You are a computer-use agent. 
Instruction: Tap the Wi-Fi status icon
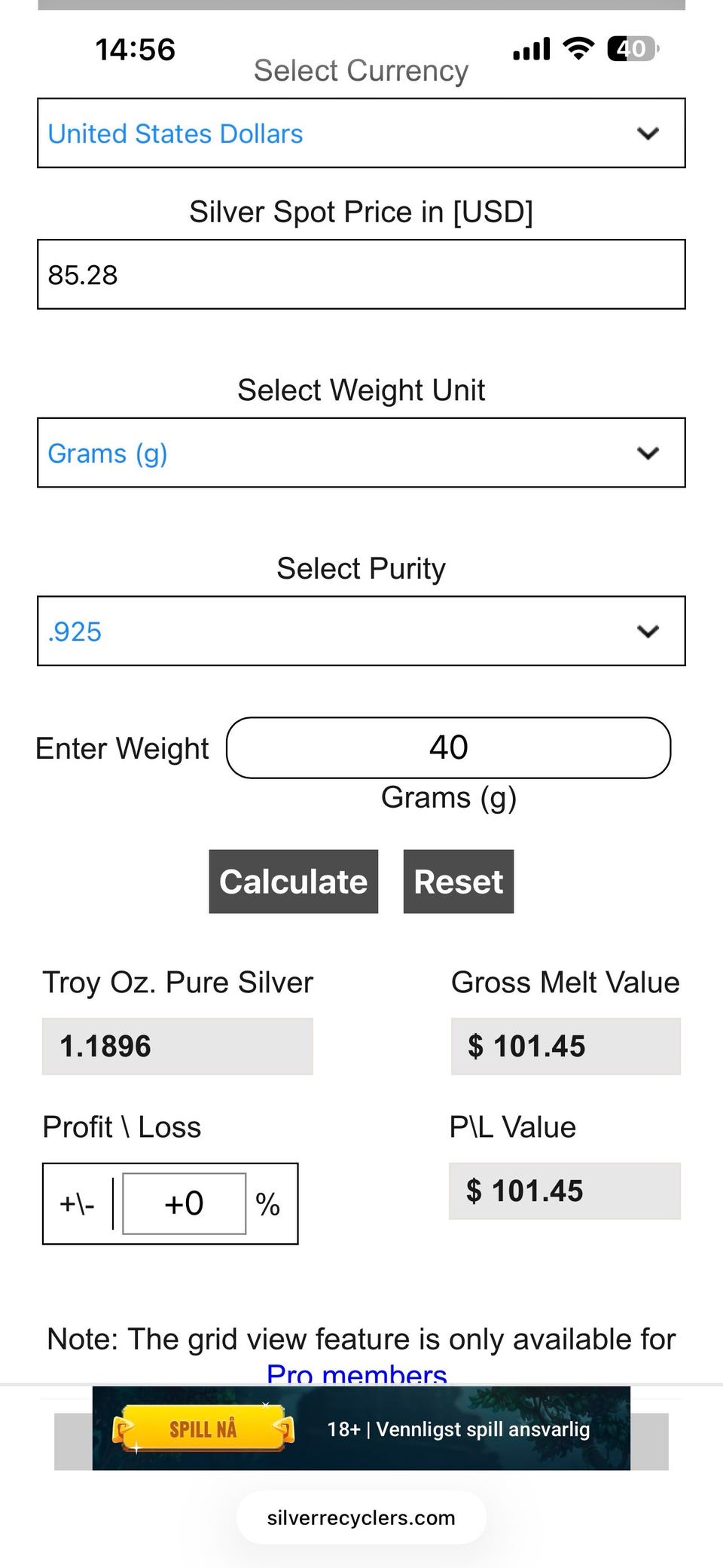pos(578,49)
